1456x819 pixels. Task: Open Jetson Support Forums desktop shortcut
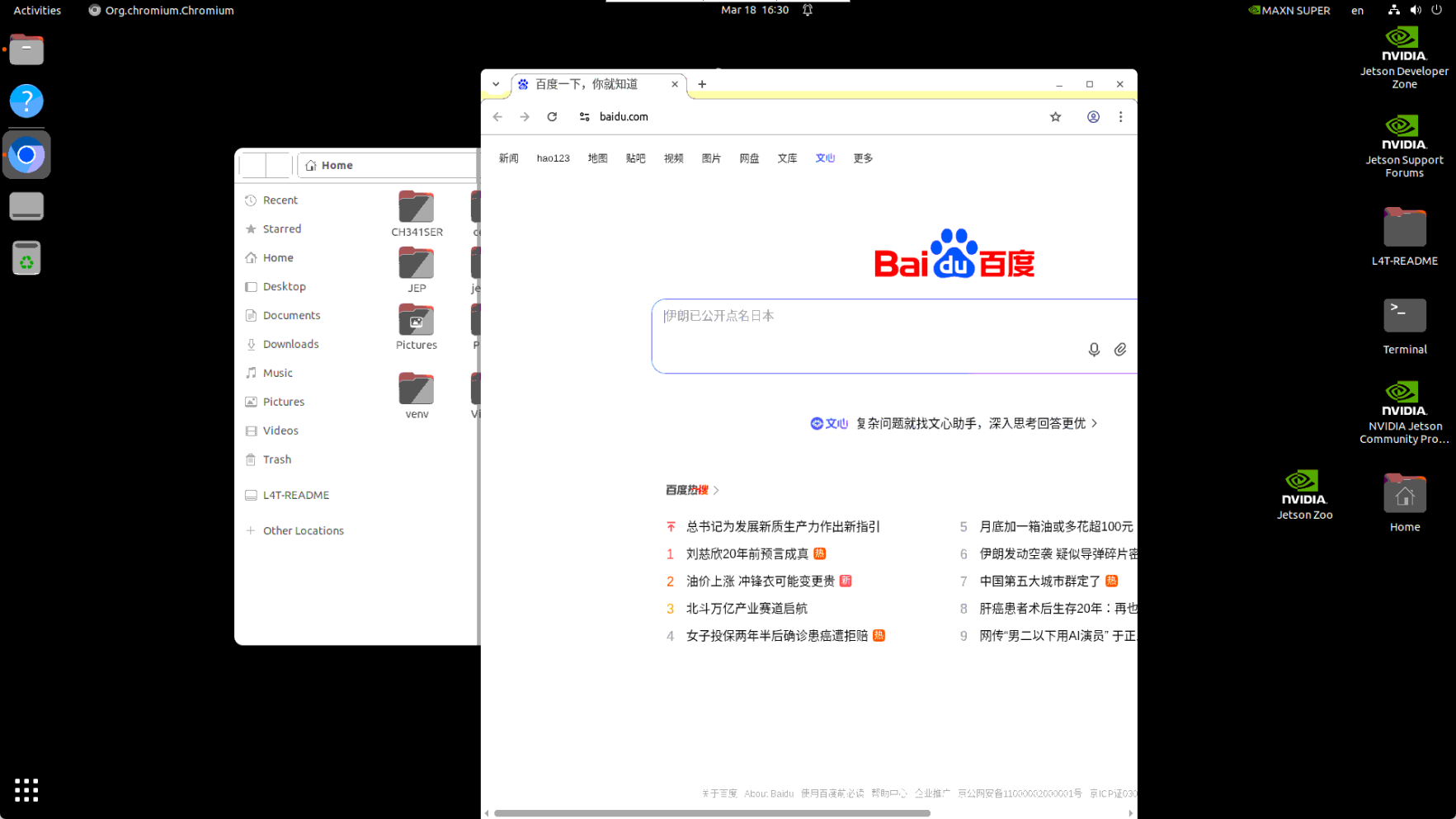tap(1404, 147)
